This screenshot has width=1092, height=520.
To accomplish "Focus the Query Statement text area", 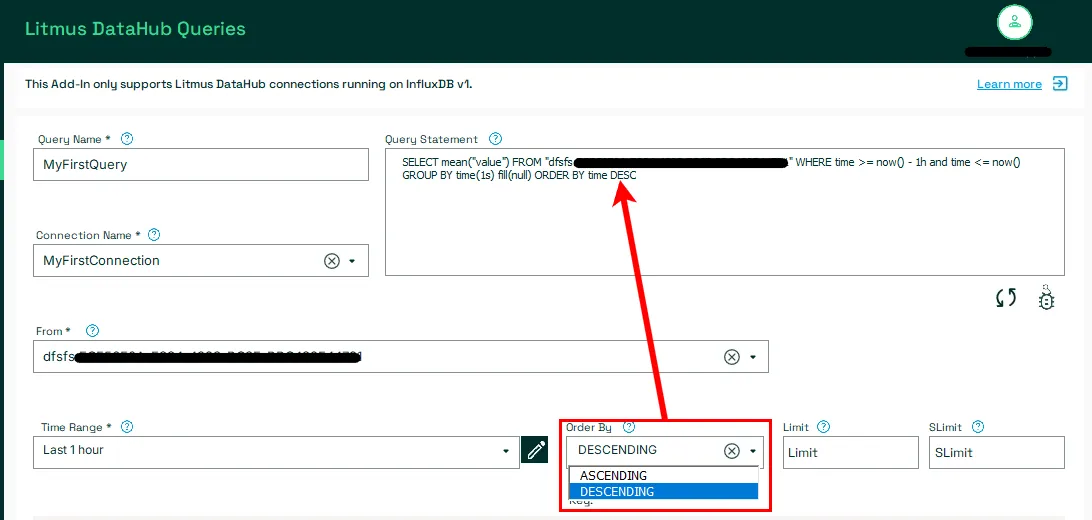I will tap(725, 212).
